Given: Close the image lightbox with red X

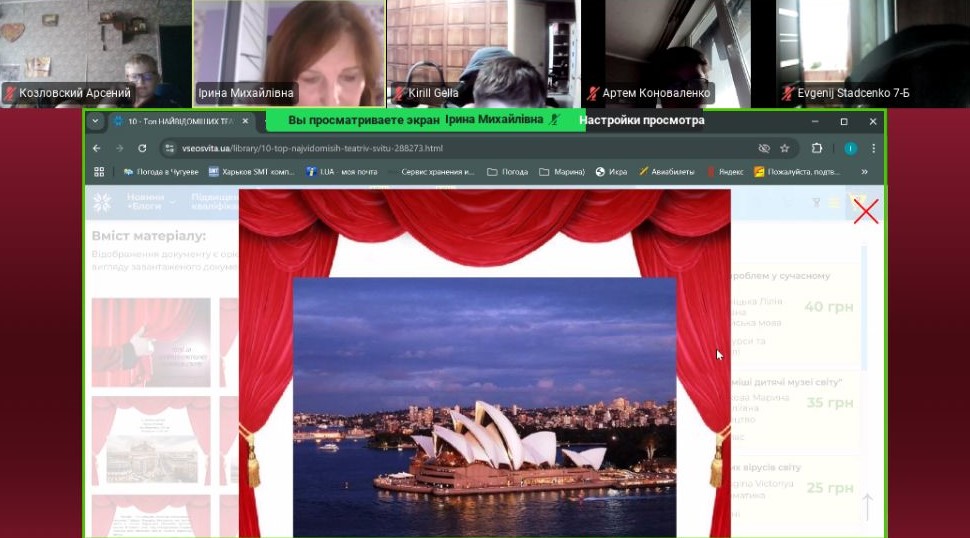Looking at the screenshot, I should [865, 211].
